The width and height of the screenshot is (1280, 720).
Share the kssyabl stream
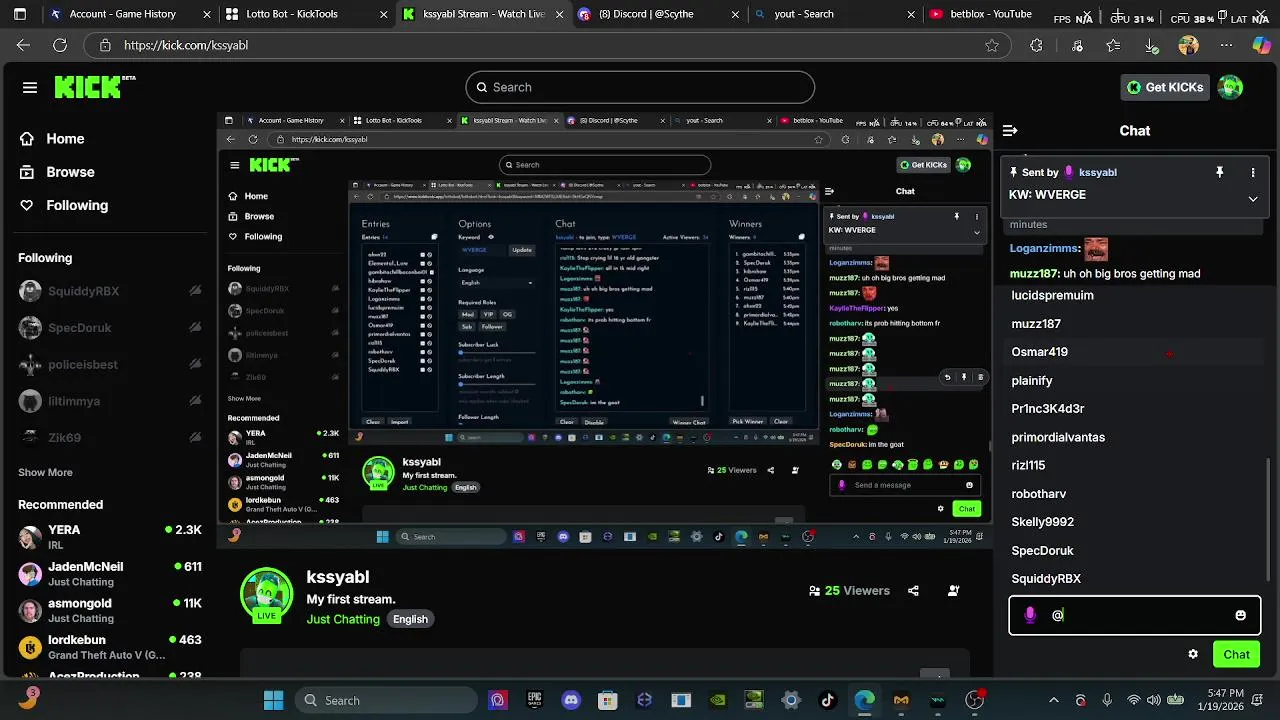pyautogui.click(x=913, y=591)
